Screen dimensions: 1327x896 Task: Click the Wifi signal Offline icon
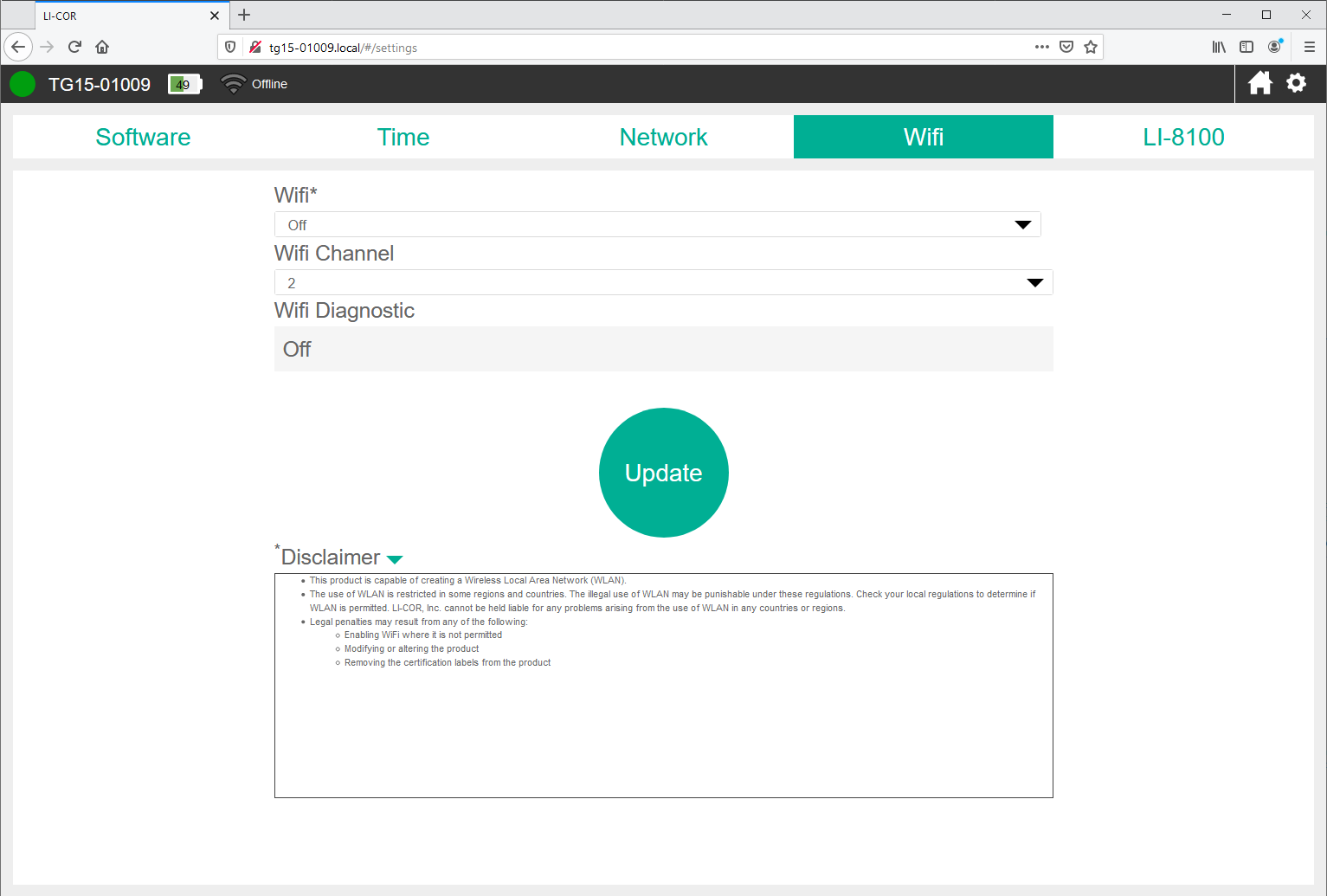click(x=233, y=84)
